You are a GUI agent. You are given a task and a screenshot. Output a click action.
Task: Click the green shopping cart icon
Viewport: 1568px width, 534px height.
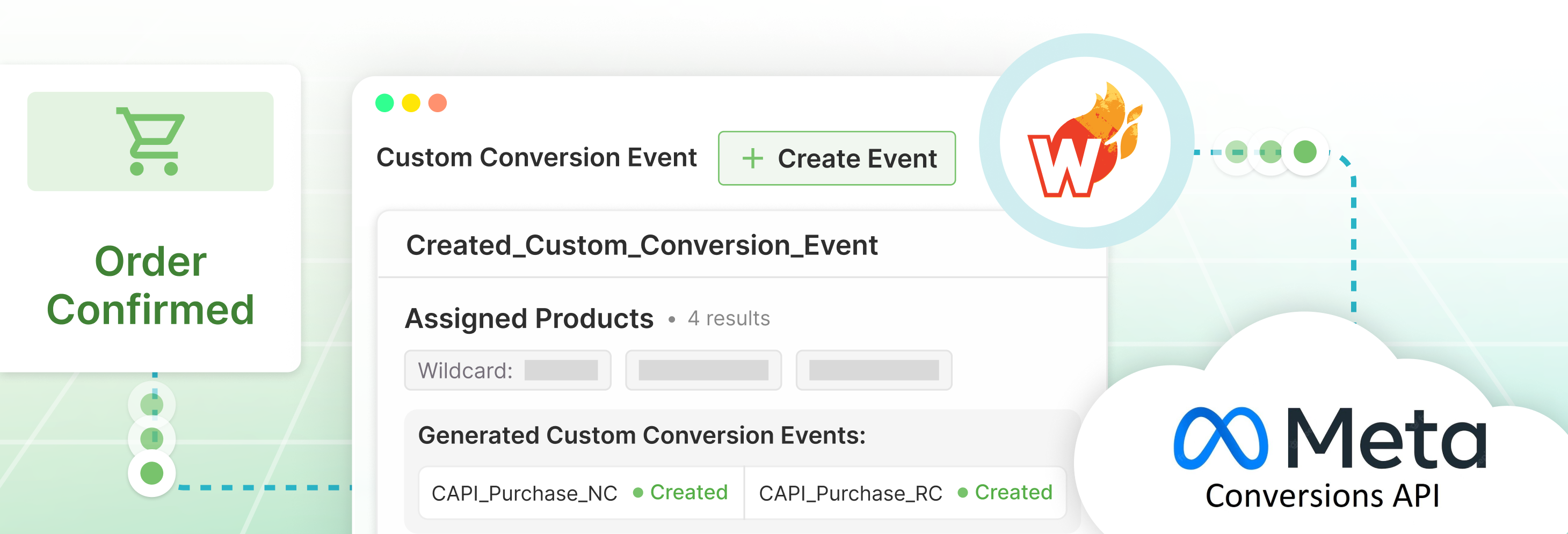point(151,141)
